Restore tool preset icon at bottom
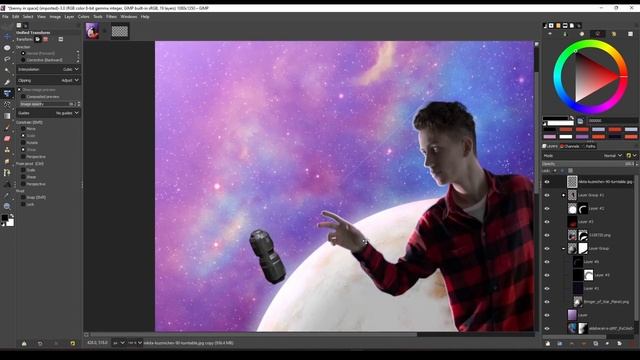The width and height of the screenshot is (640, 360). click(x=40, y=344)
